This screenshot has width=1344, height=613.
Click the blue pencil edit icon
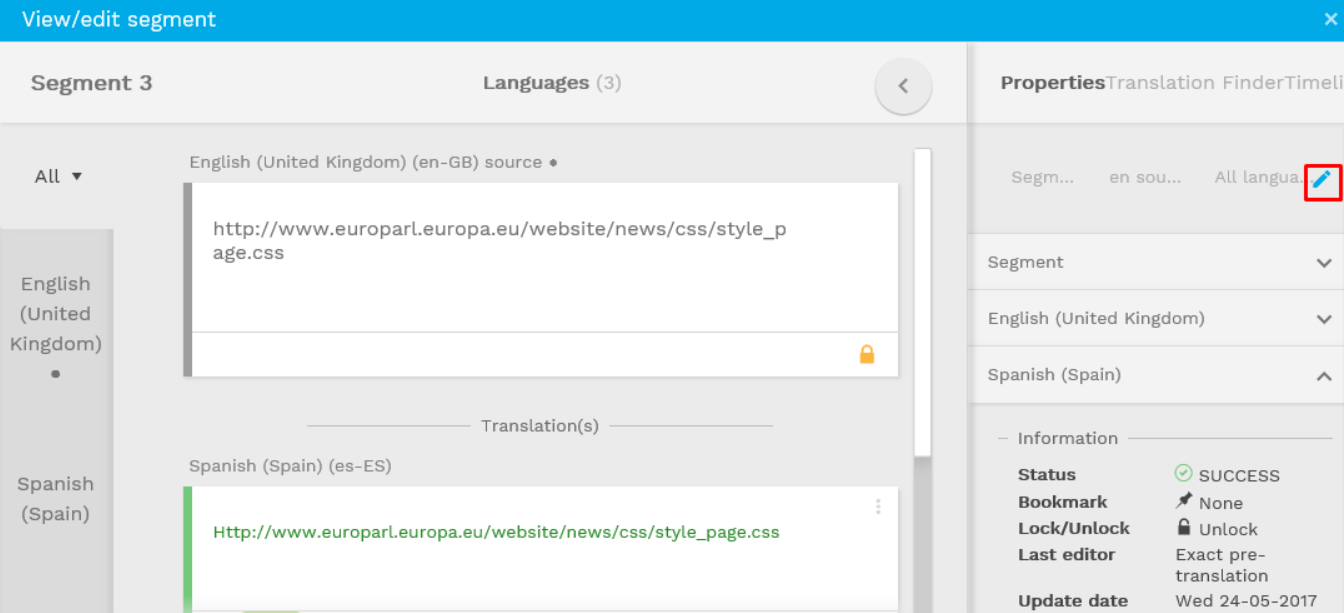pos(1322,179)
